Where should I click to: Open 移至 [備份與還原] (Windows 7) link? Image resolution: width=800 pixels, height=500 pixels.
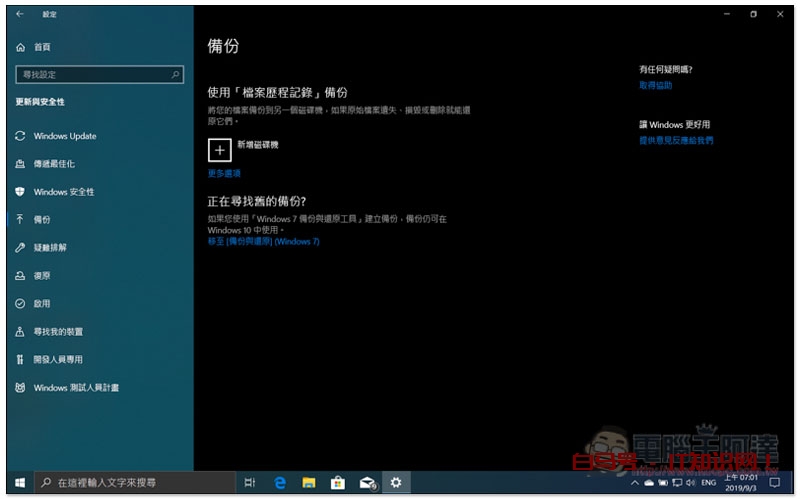[x=263, y=241]
